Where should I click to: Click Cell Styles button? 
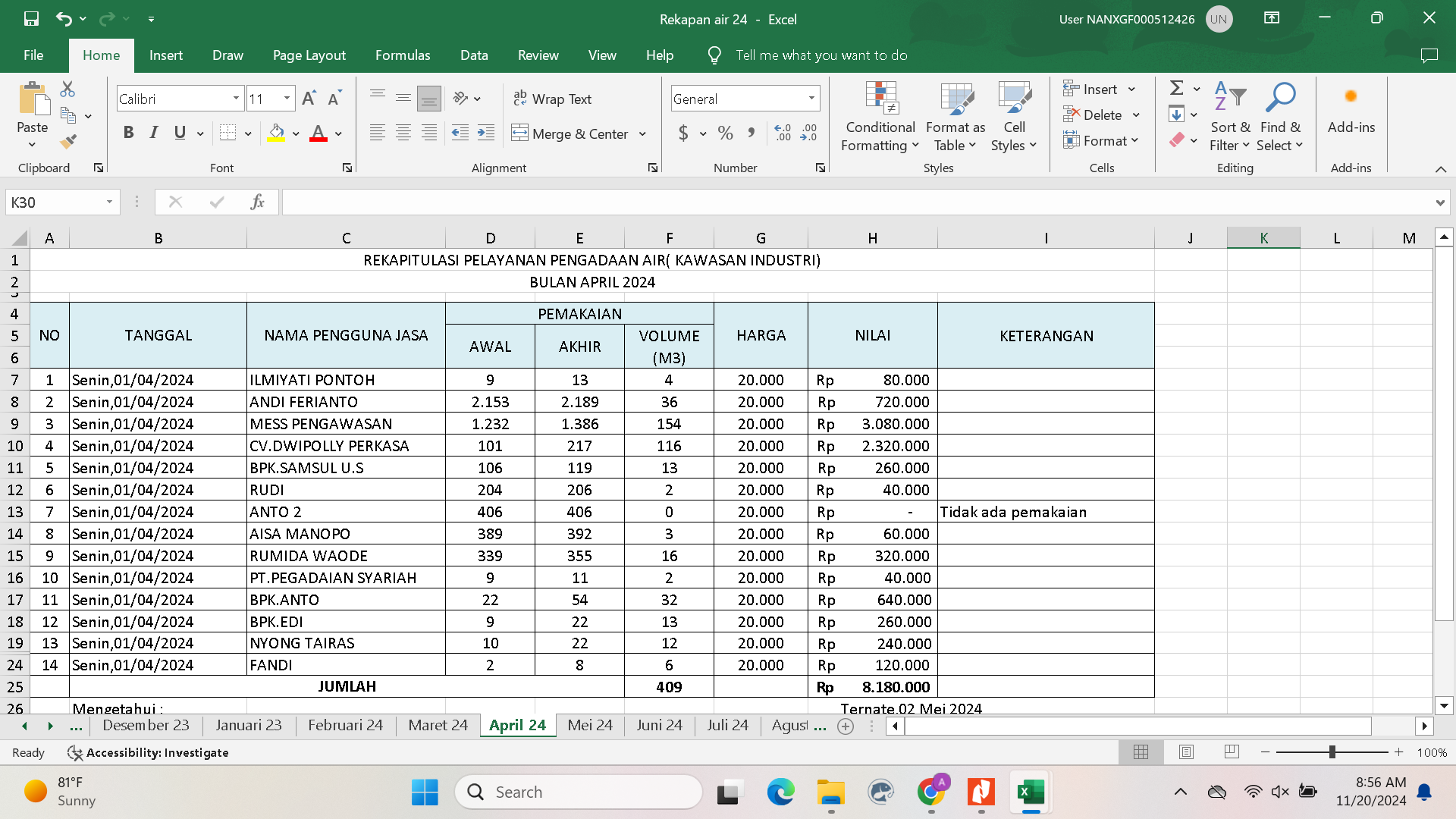(x=1014, y=116)
